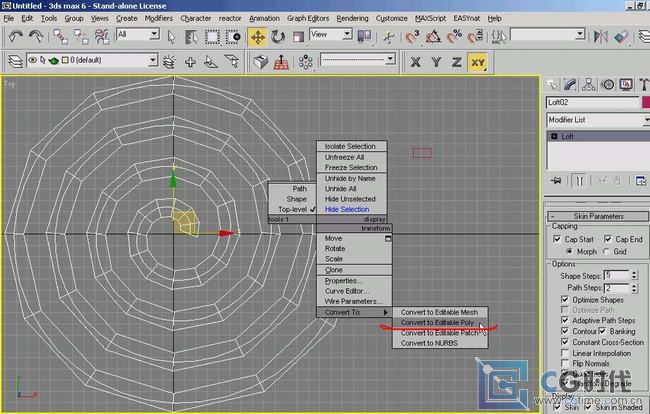Click the Undo arrow icon
Image resolution: width=650 pixels, height=414 pixels.
tap(15, 37)
